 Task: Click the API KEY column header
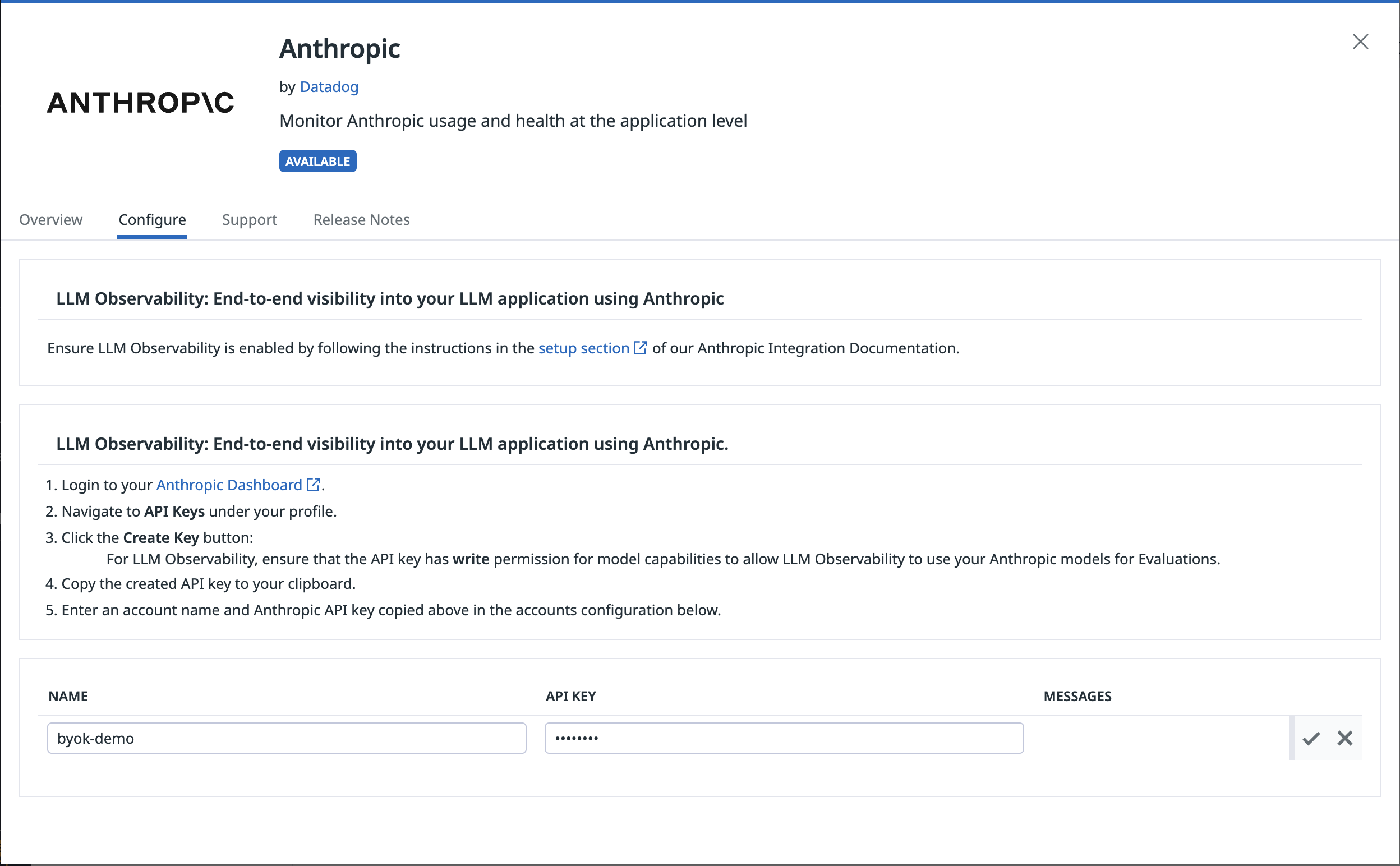pos(571,697)
